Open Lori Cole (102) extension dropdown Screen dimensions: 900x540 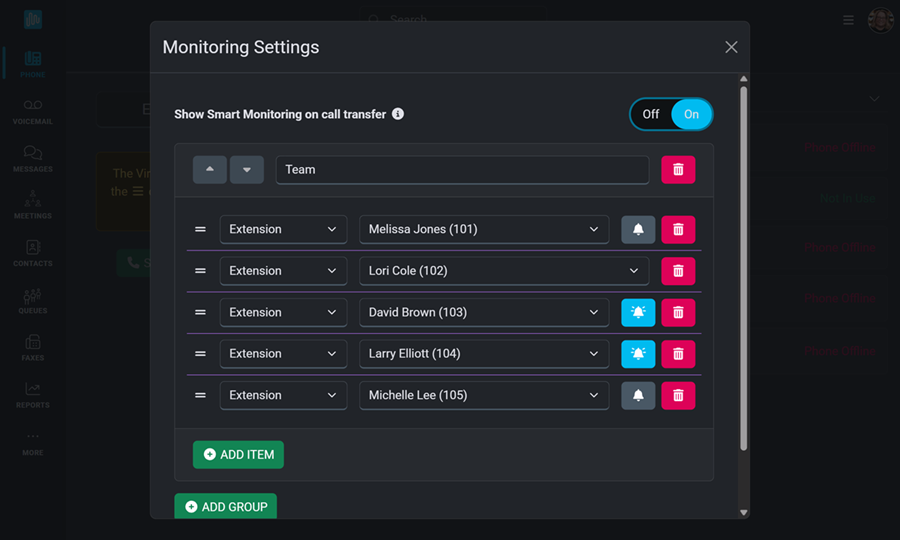point(504,271)
